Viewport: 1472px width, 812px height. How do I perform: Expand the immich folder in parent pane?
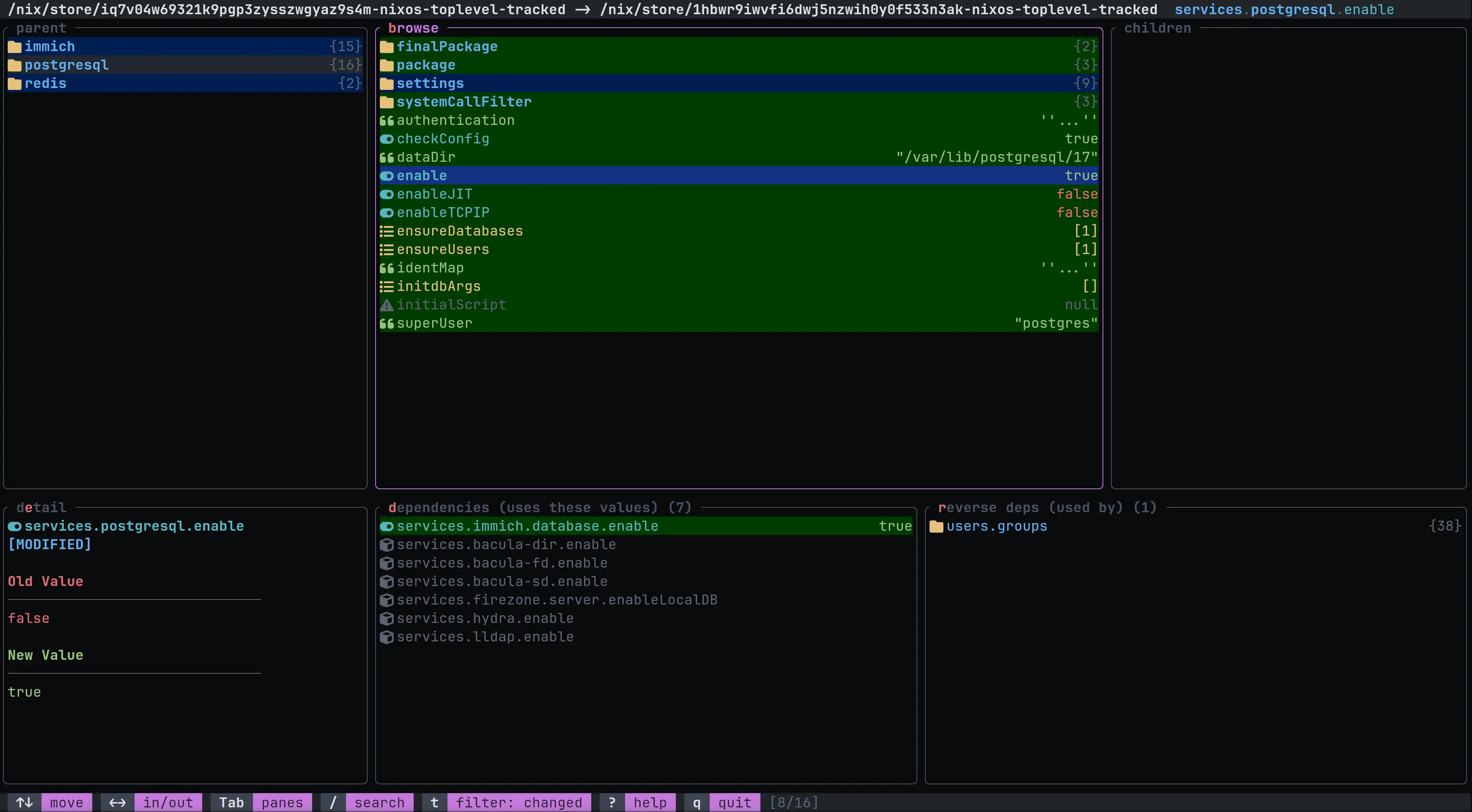click(x=49, y=46)
